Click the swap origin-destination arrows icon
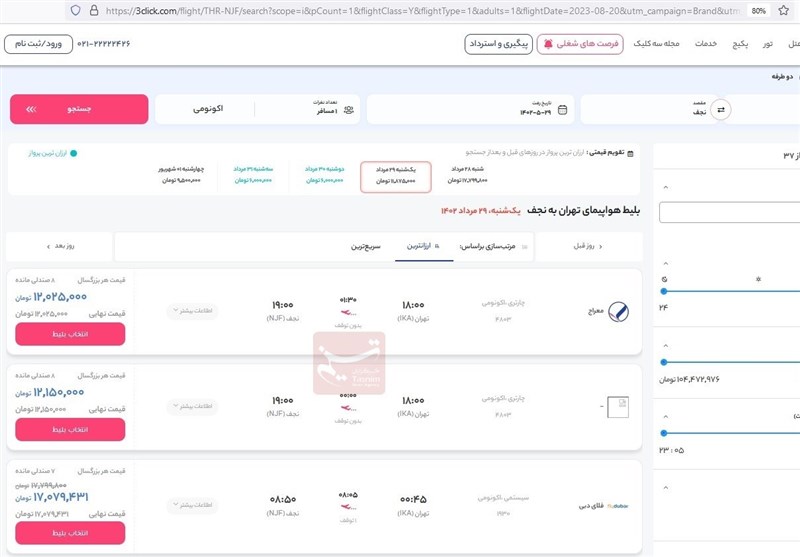800x557 pixels. [721, 110]
